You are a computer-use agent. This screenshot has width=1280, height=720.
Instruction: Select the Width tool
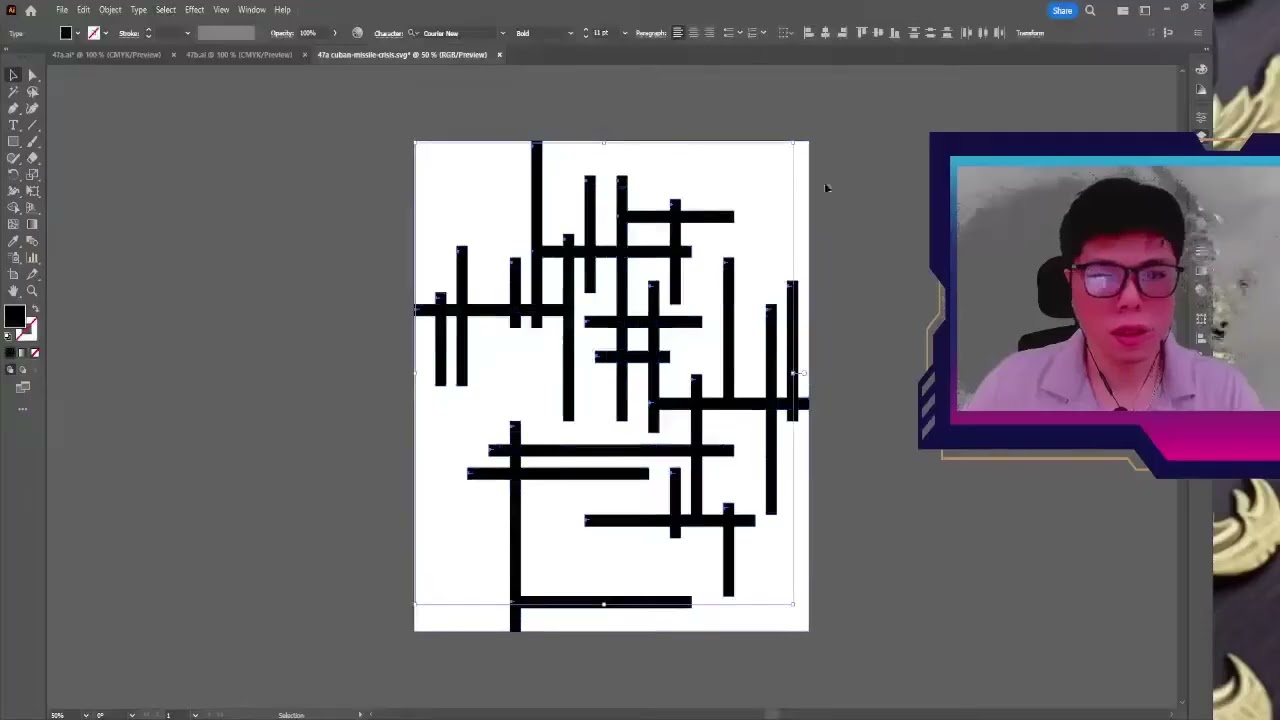[13, 191]
